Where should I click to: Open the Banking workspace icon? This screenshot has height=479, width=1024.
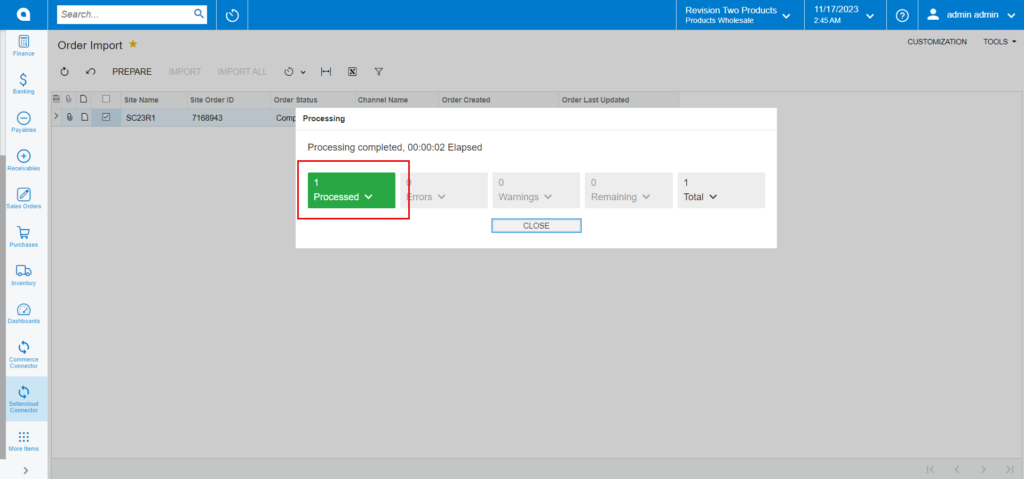tap(24, 84)
